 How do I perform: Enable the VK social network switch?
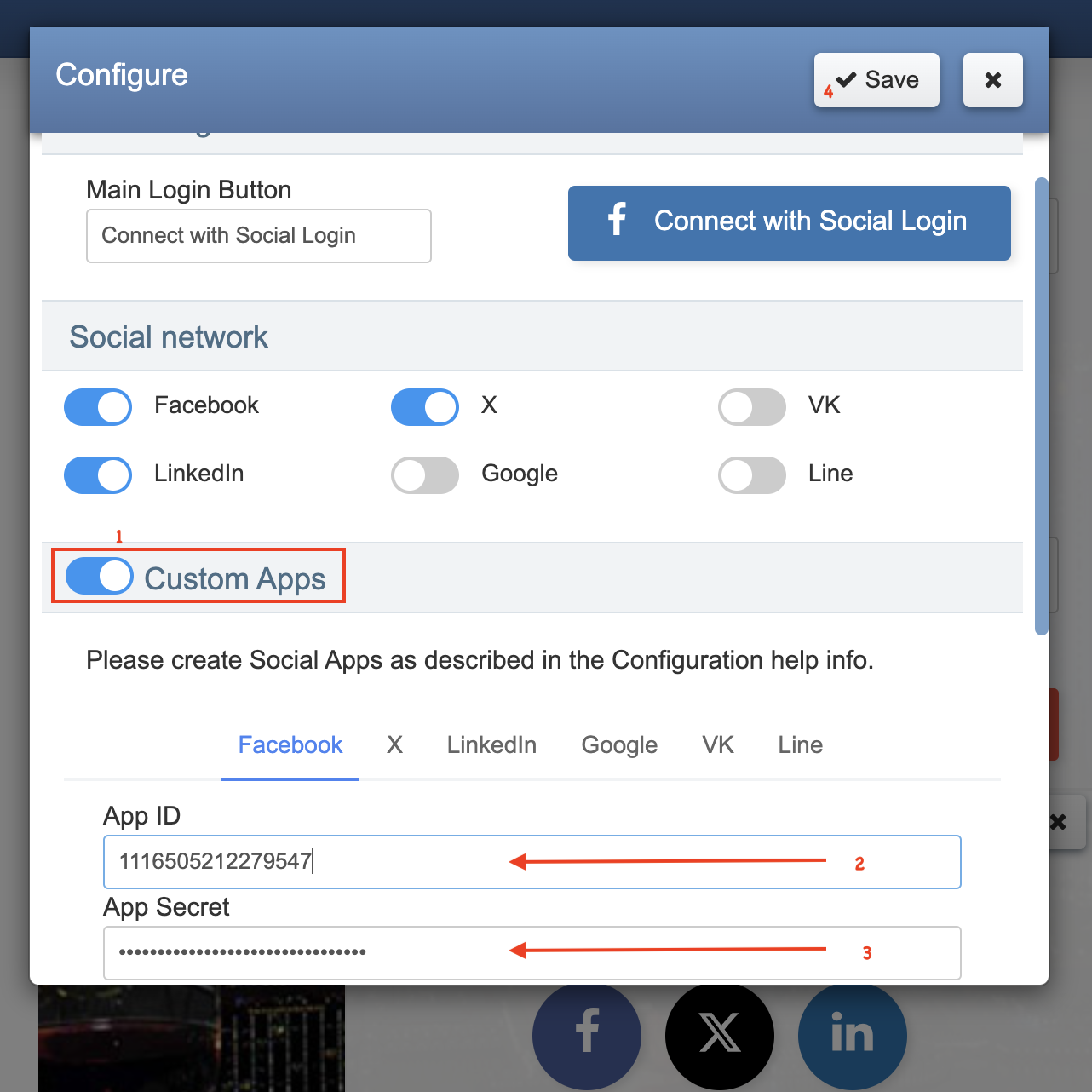752,406
